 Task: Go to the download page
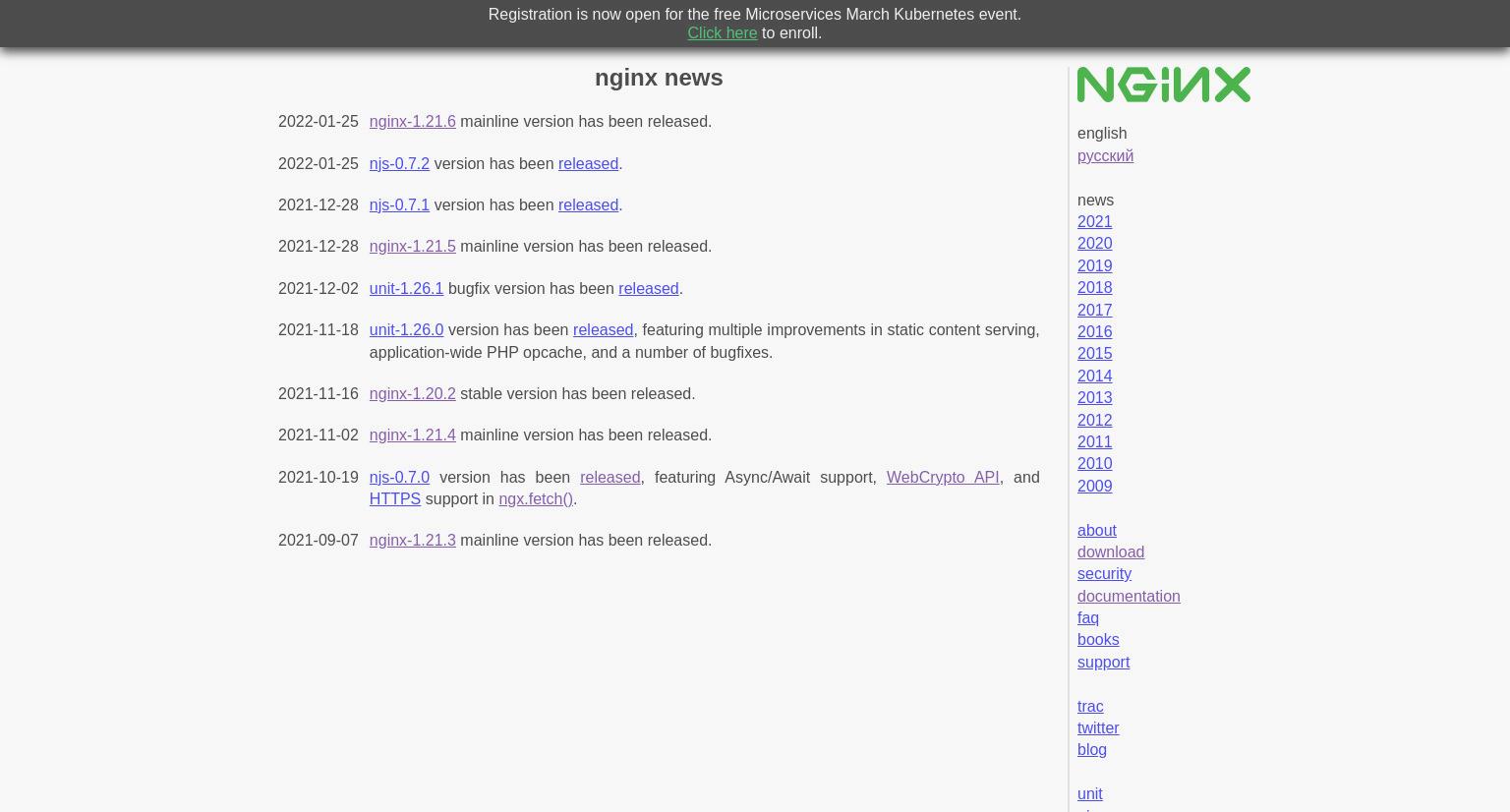click(1110, 551)
